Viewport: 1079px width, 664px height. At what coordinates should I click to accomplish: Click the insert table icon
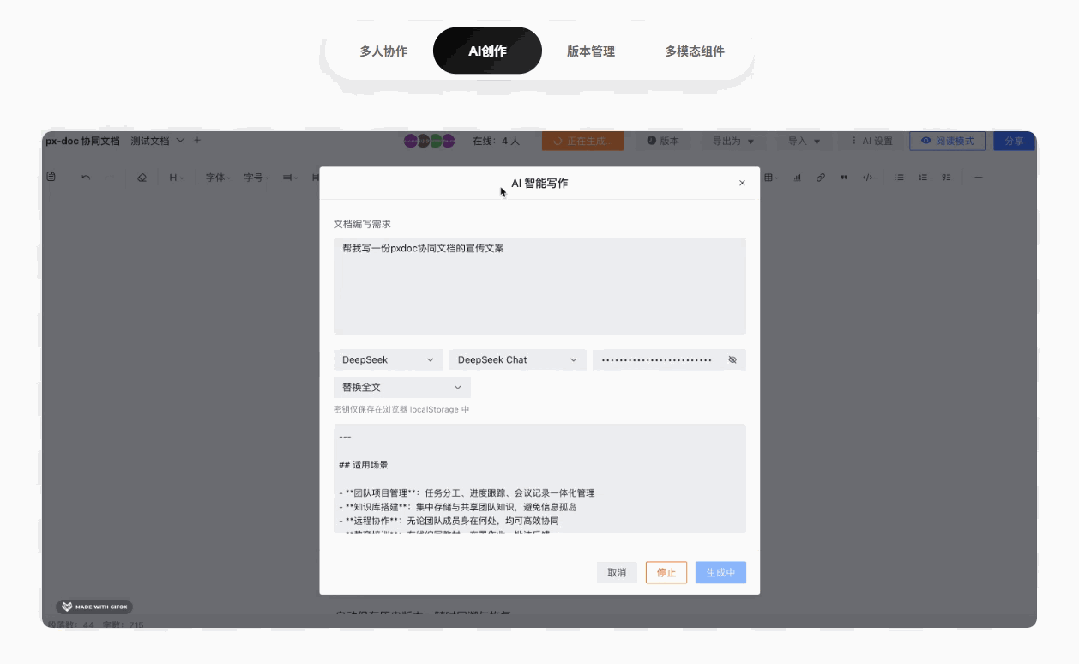769,178
